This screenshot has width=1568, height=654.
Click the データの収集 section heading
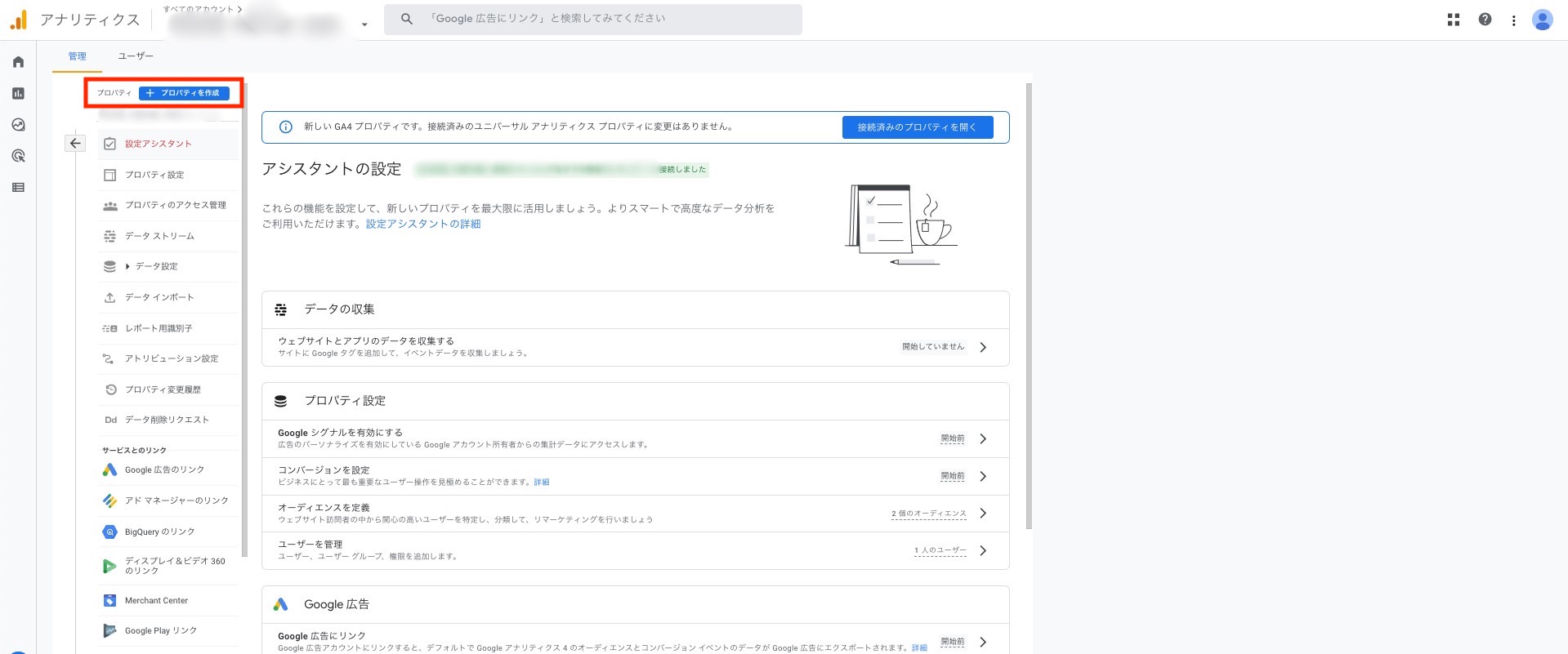tap(339, 309)
